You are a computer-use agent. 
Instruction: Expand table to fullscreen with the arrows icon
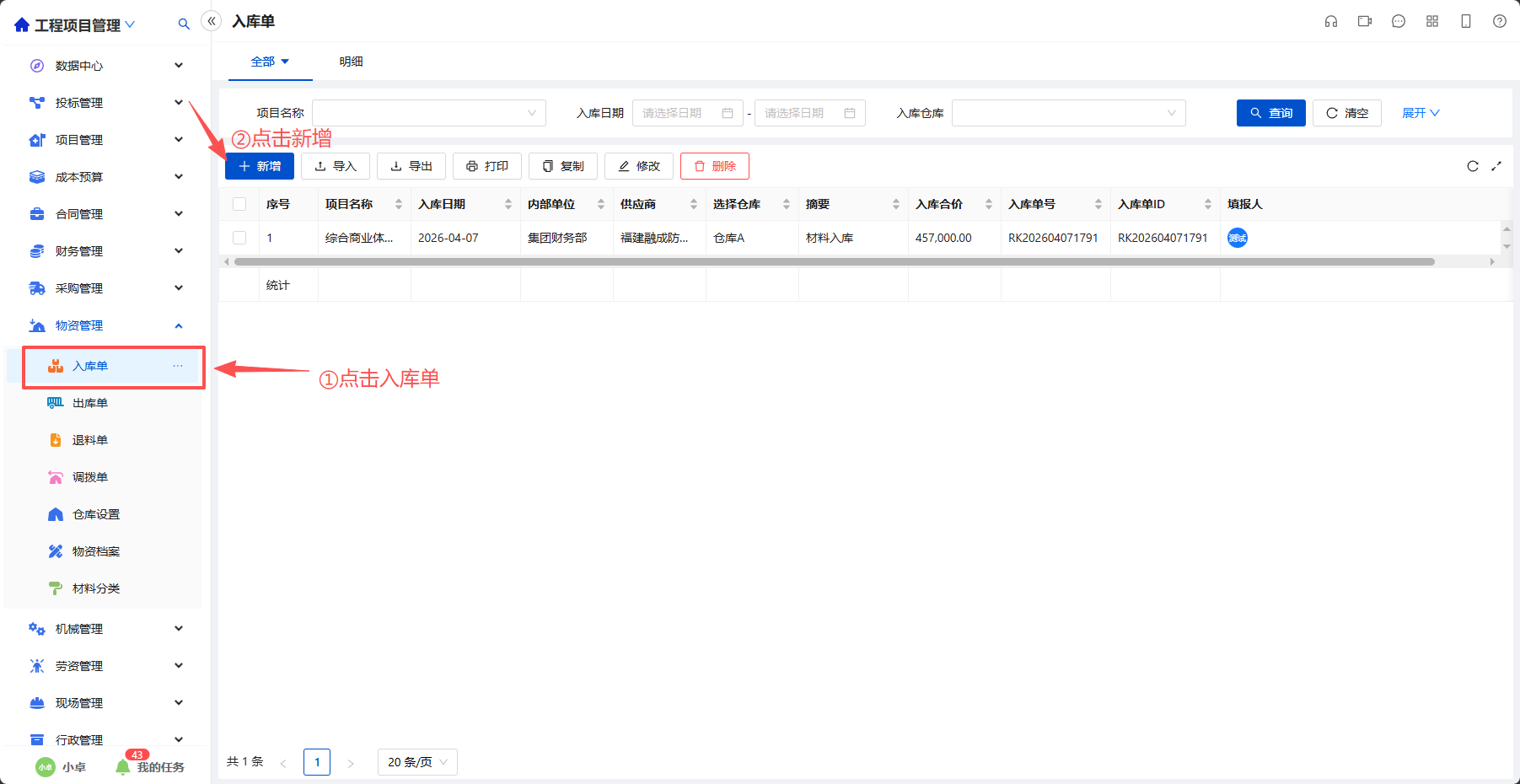tap(1496, 166)
